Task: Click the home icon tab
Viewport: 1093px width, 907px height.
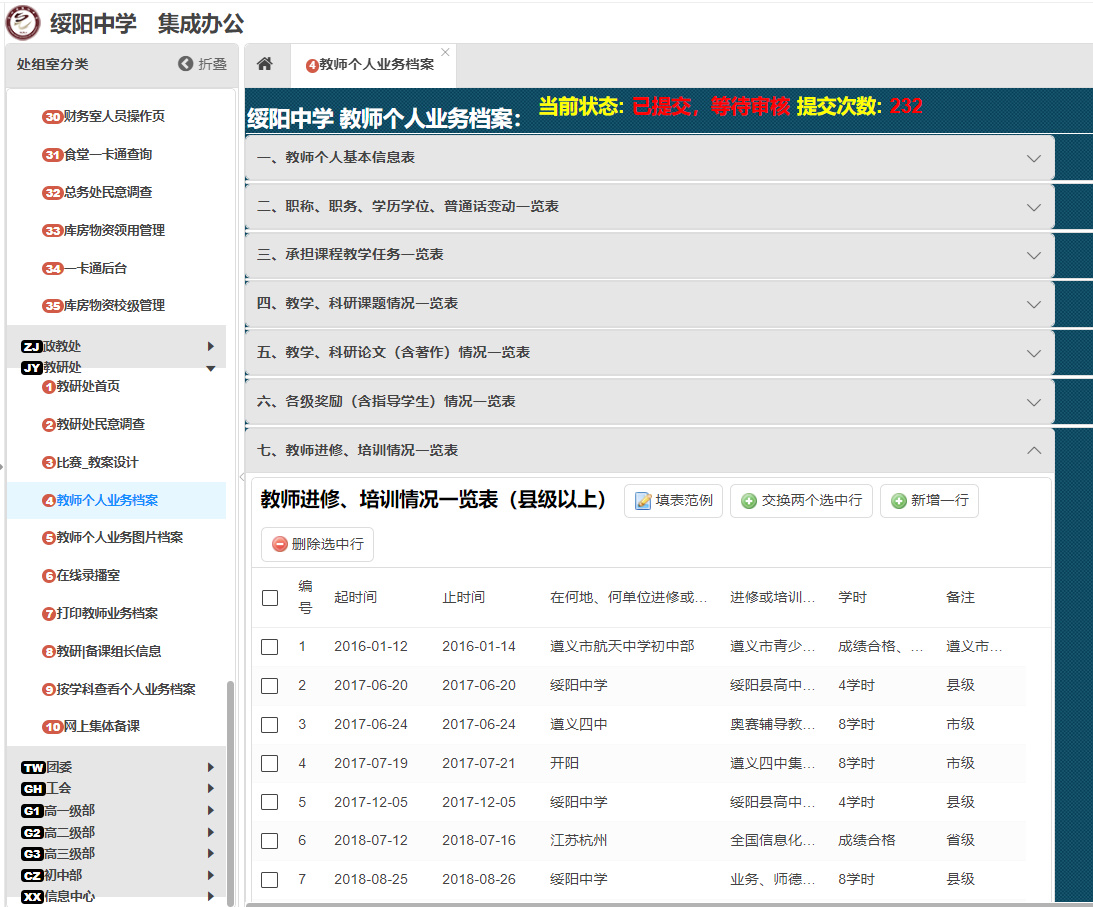Action: tap(265, 64)
